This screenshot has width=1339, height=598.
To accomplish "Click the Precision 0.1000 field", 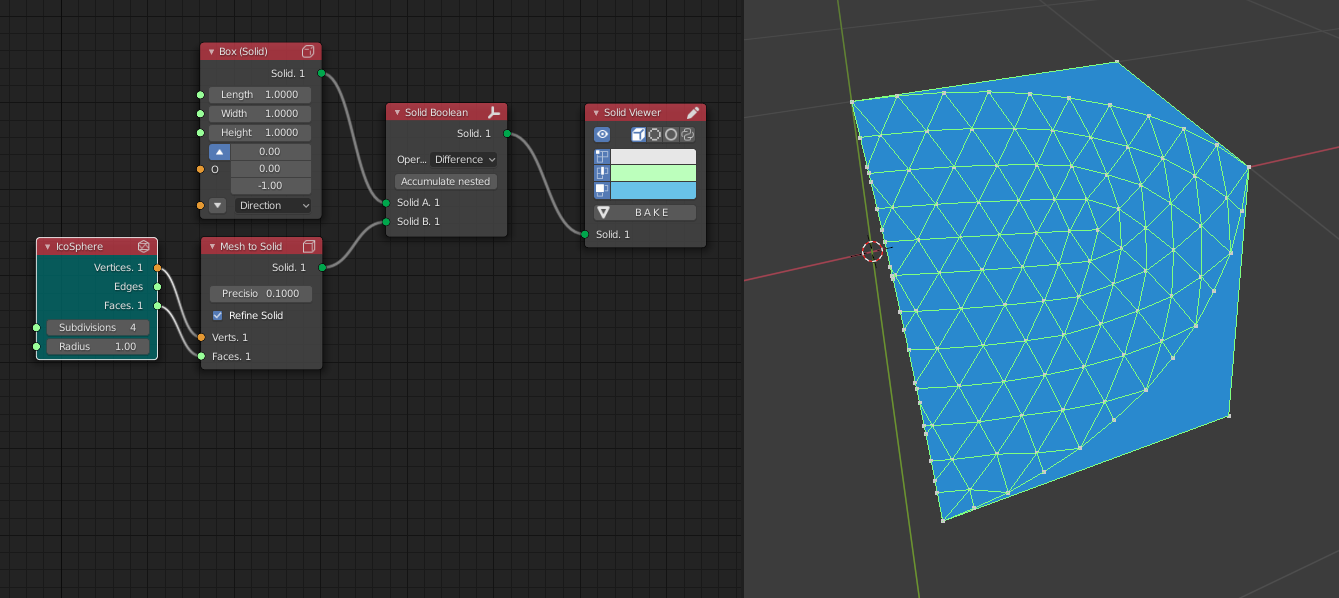I will click(260, 294).
